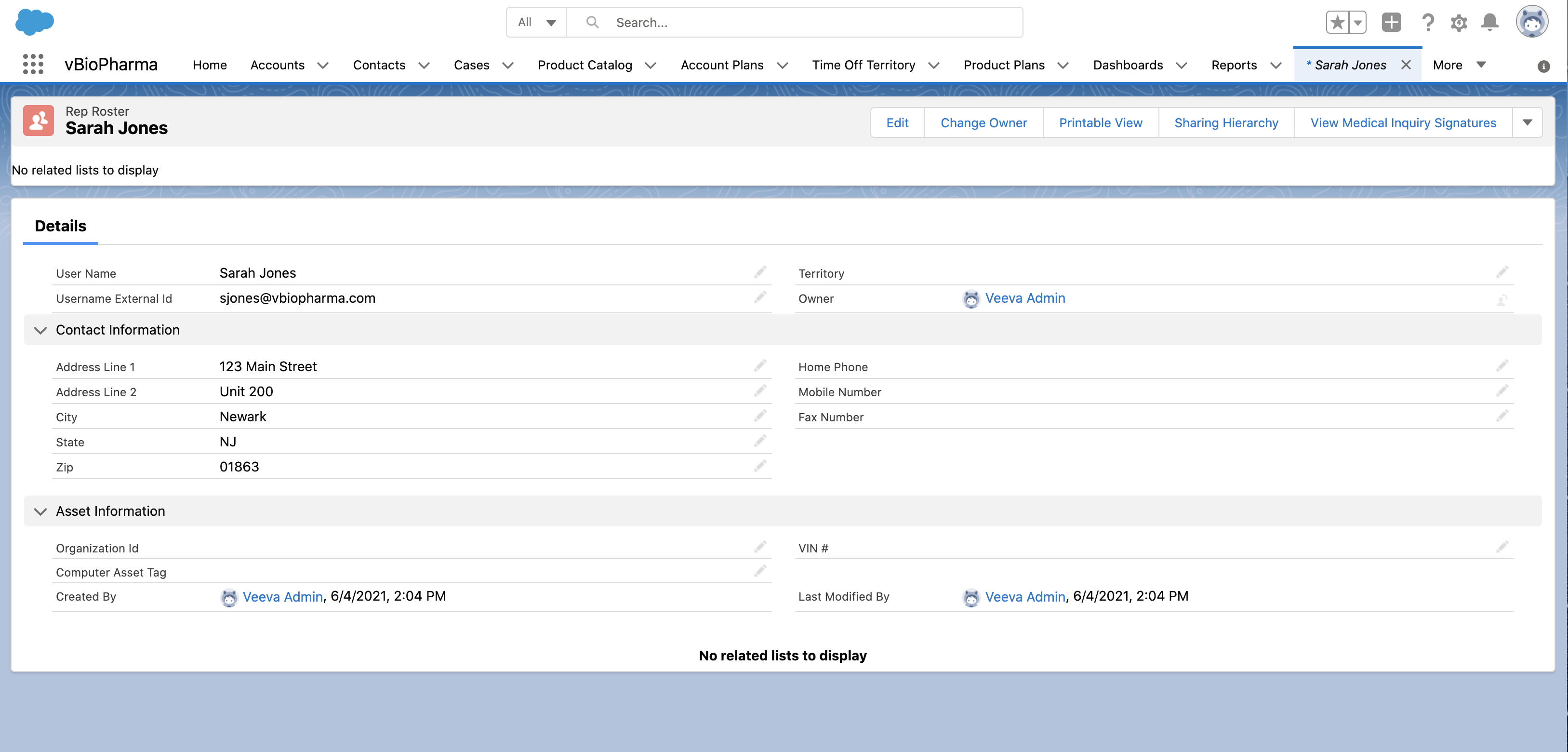
Task: Click the Favorites star icon
Action: (x=1337, y=23)
